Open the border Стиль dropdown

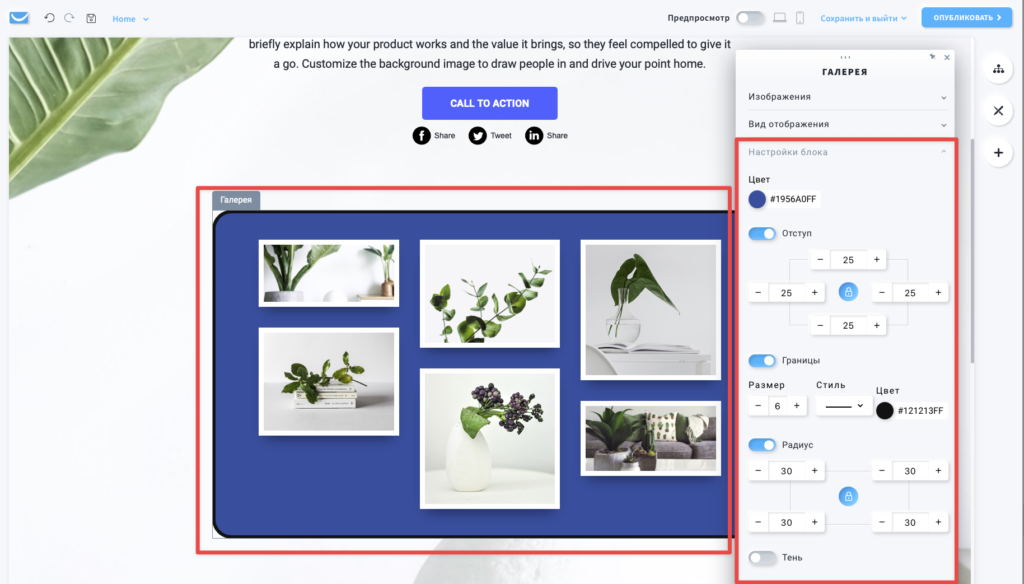pyautogui.click(x=844, y=406)
